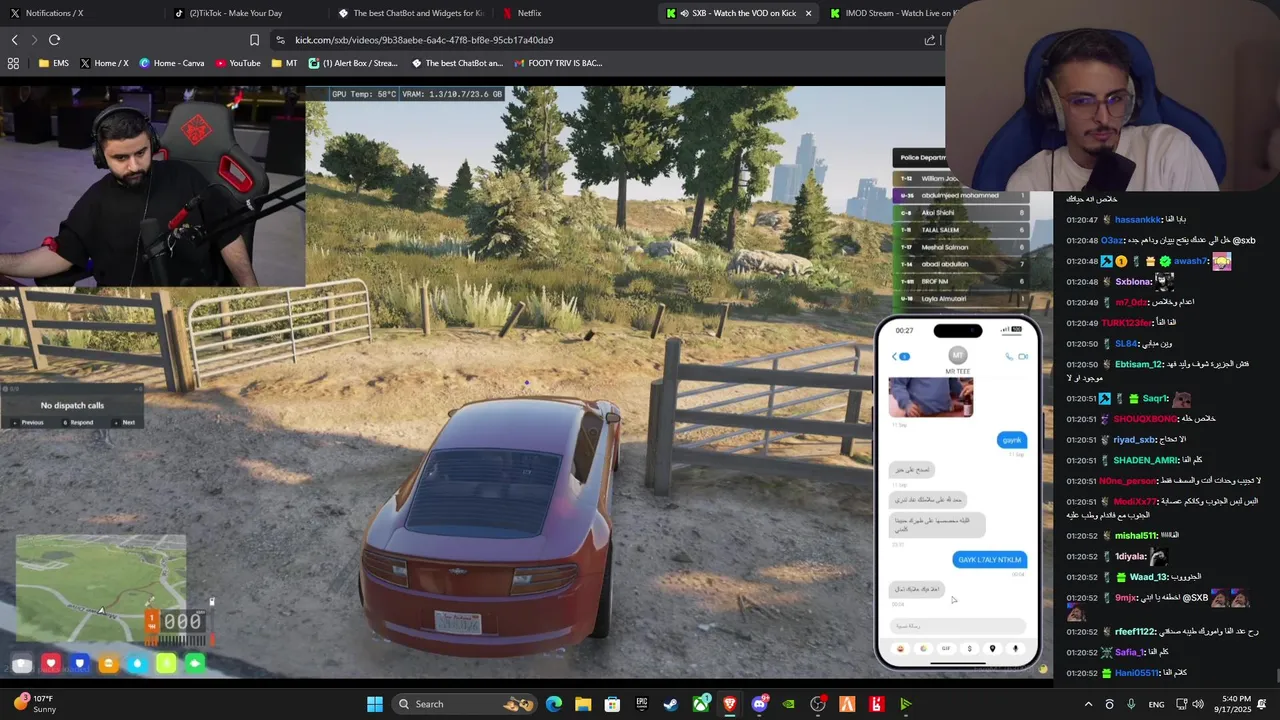
Task: Open the EMS bookmark folder
Action: 54,63
